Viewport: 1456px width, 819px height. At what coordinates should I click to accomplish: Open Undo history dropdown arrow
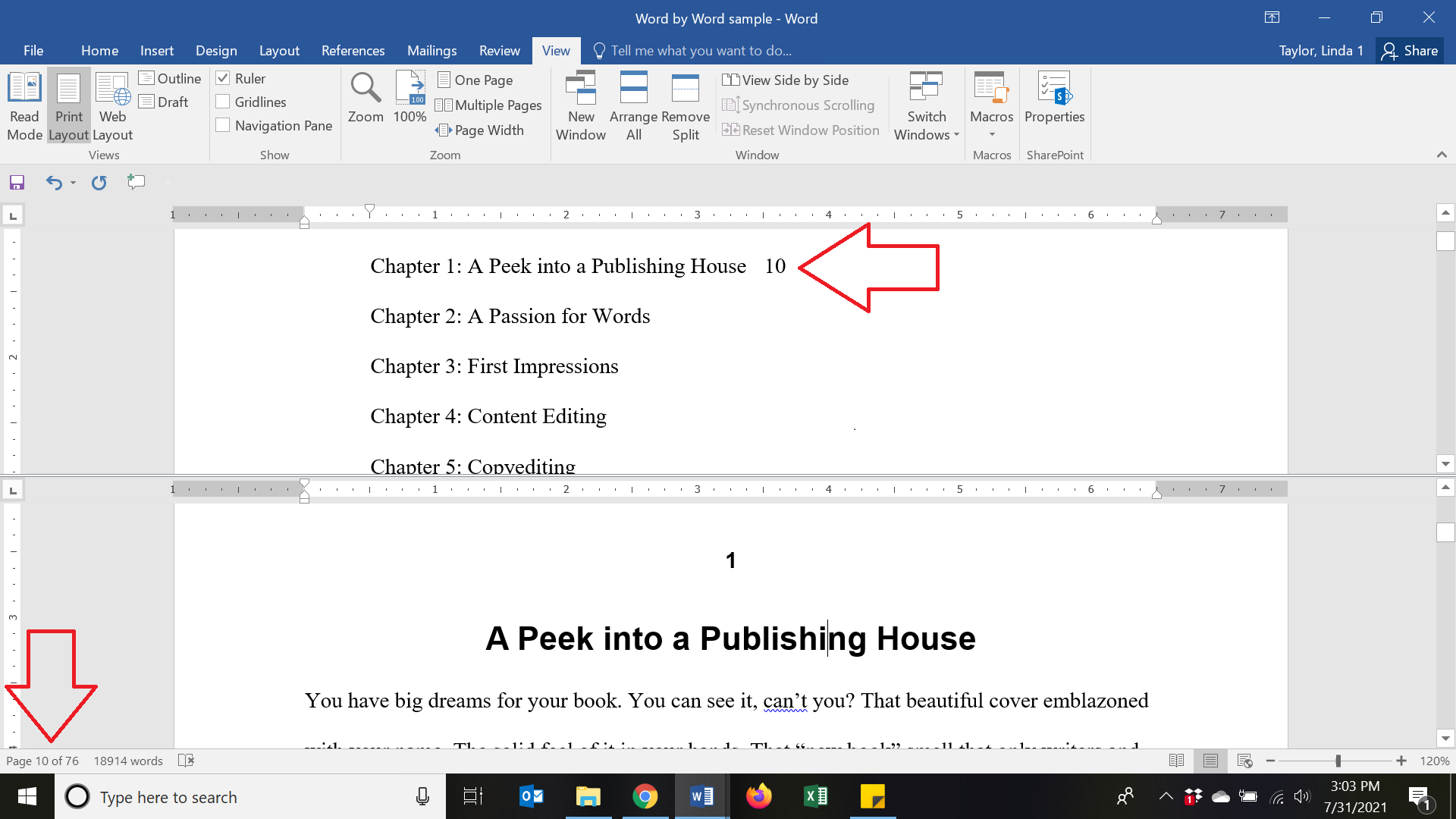click(x=74, y=183)
